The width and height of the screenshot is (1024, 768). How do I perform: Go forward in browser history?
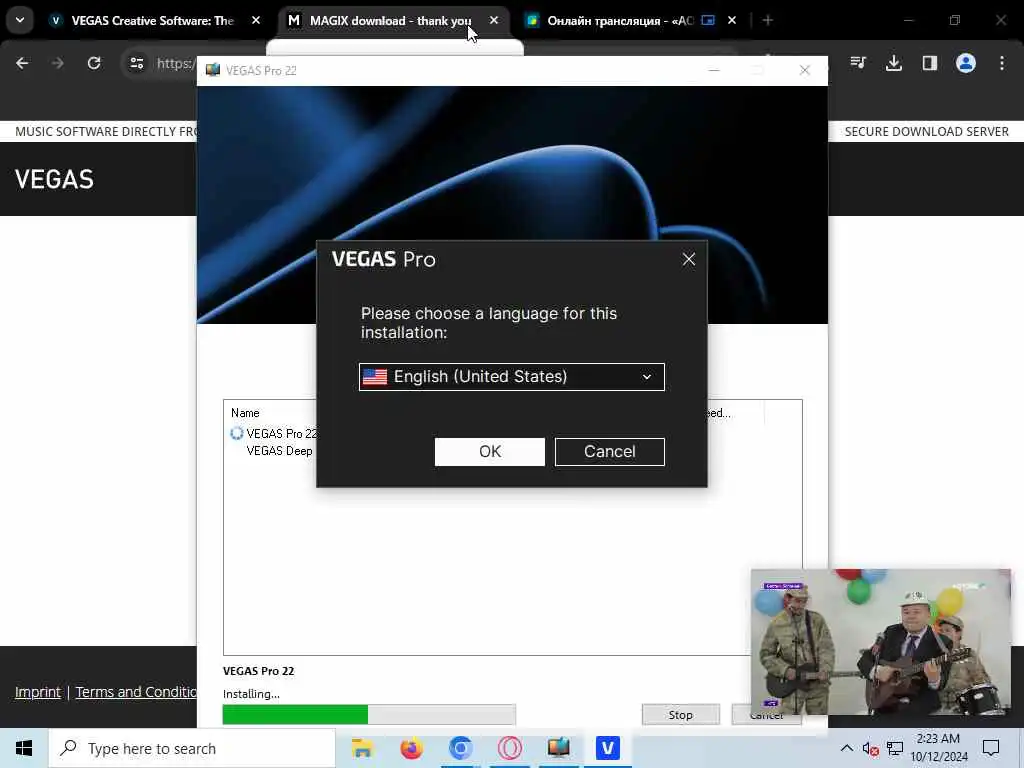point(58,63)
